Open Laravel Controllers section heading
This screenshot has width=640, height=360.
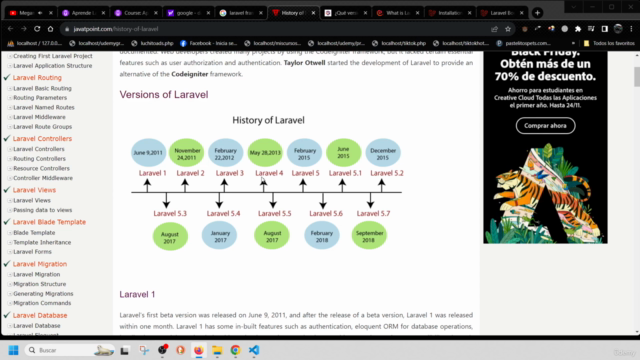(x=42, y=139)
